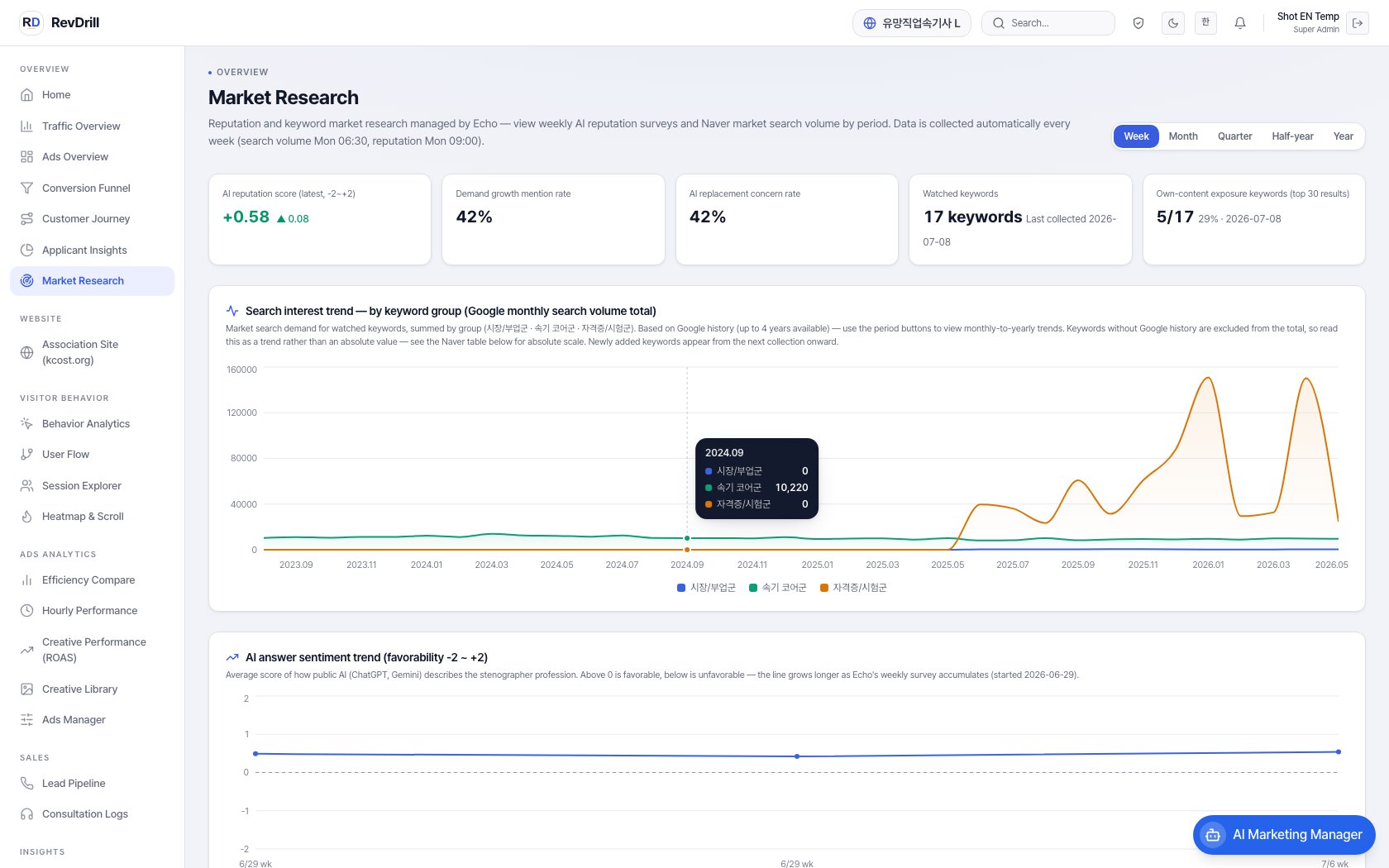The height and width of the screenshot is (868, 1389).
Task: Click the search input field
Action: click(x=1048, y=23)
